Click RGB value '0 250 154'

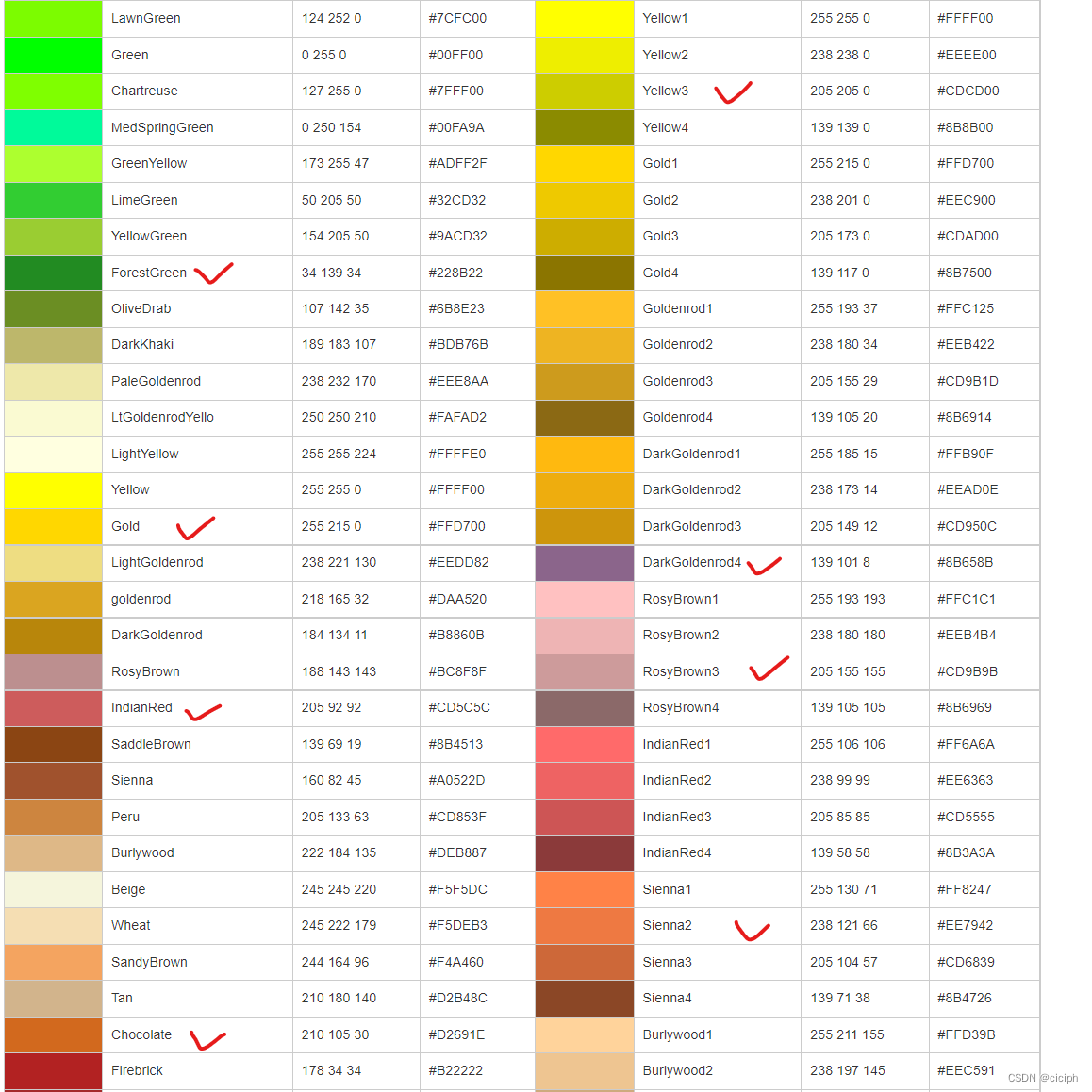(x=332, y=127)
